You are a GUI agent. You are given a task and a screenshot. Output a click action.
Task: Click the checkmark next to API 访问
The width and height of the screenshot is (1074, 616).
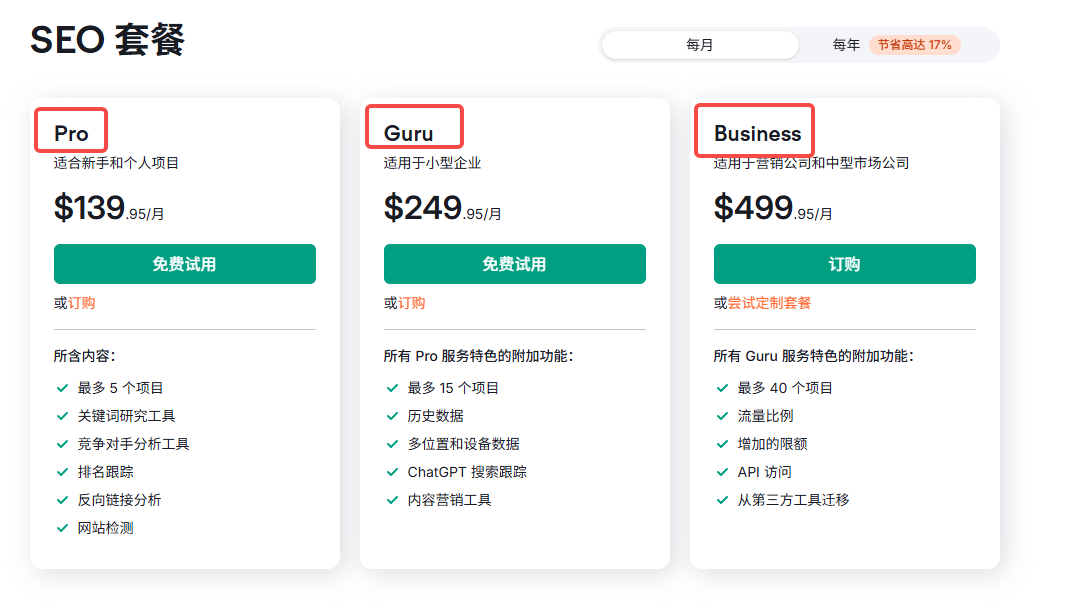click(x=721, y=471)
